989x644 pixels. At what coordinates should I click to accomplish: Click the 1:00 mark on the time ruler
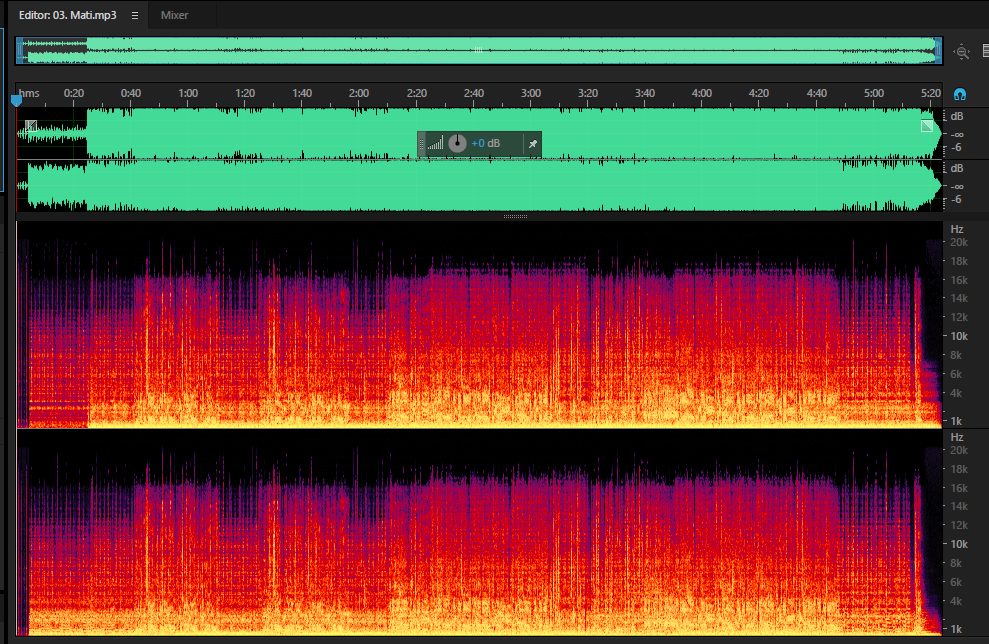pos(188,93)
